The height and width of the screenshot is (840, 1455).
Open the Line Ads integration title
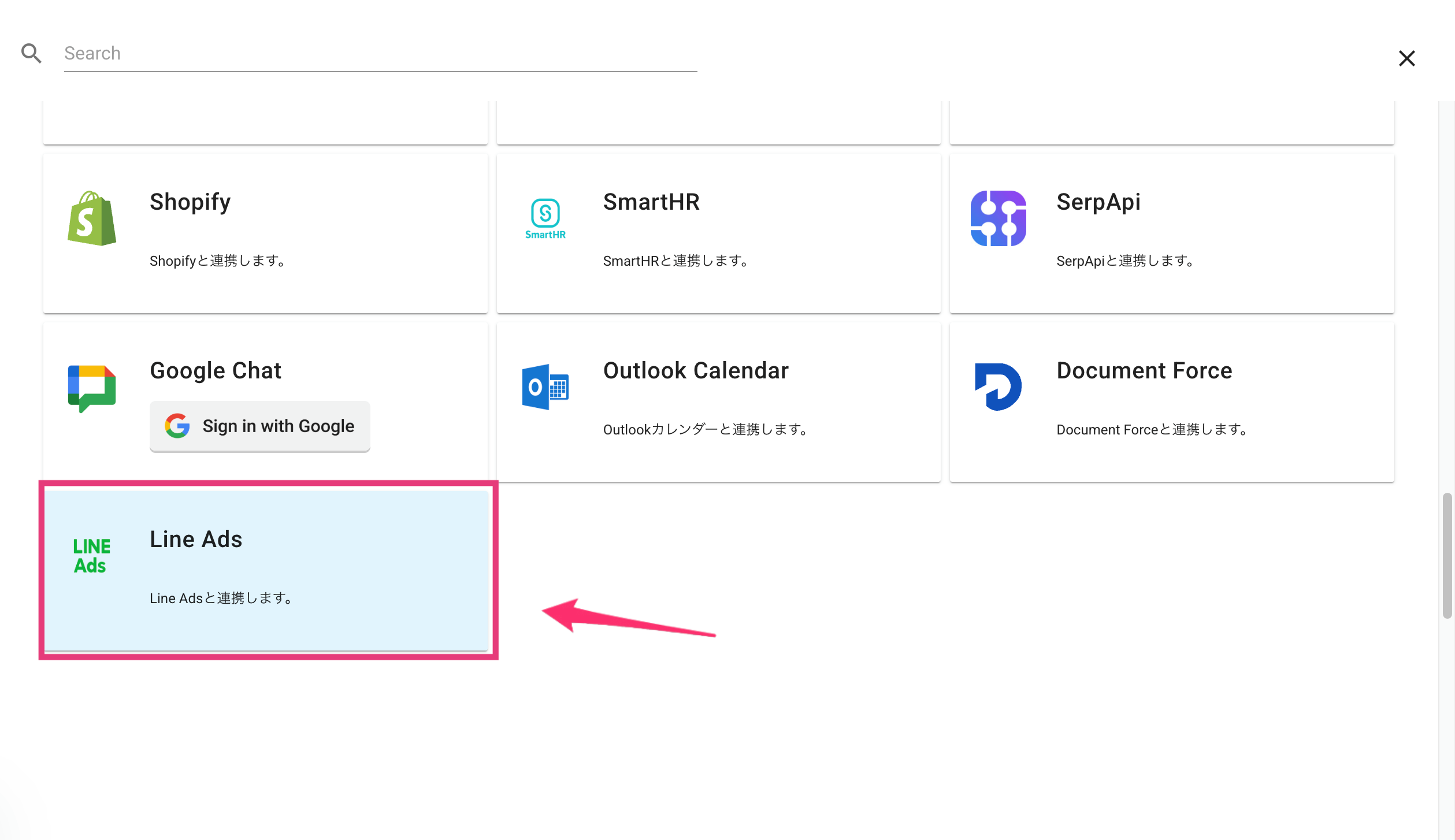(x=196, y=539)
